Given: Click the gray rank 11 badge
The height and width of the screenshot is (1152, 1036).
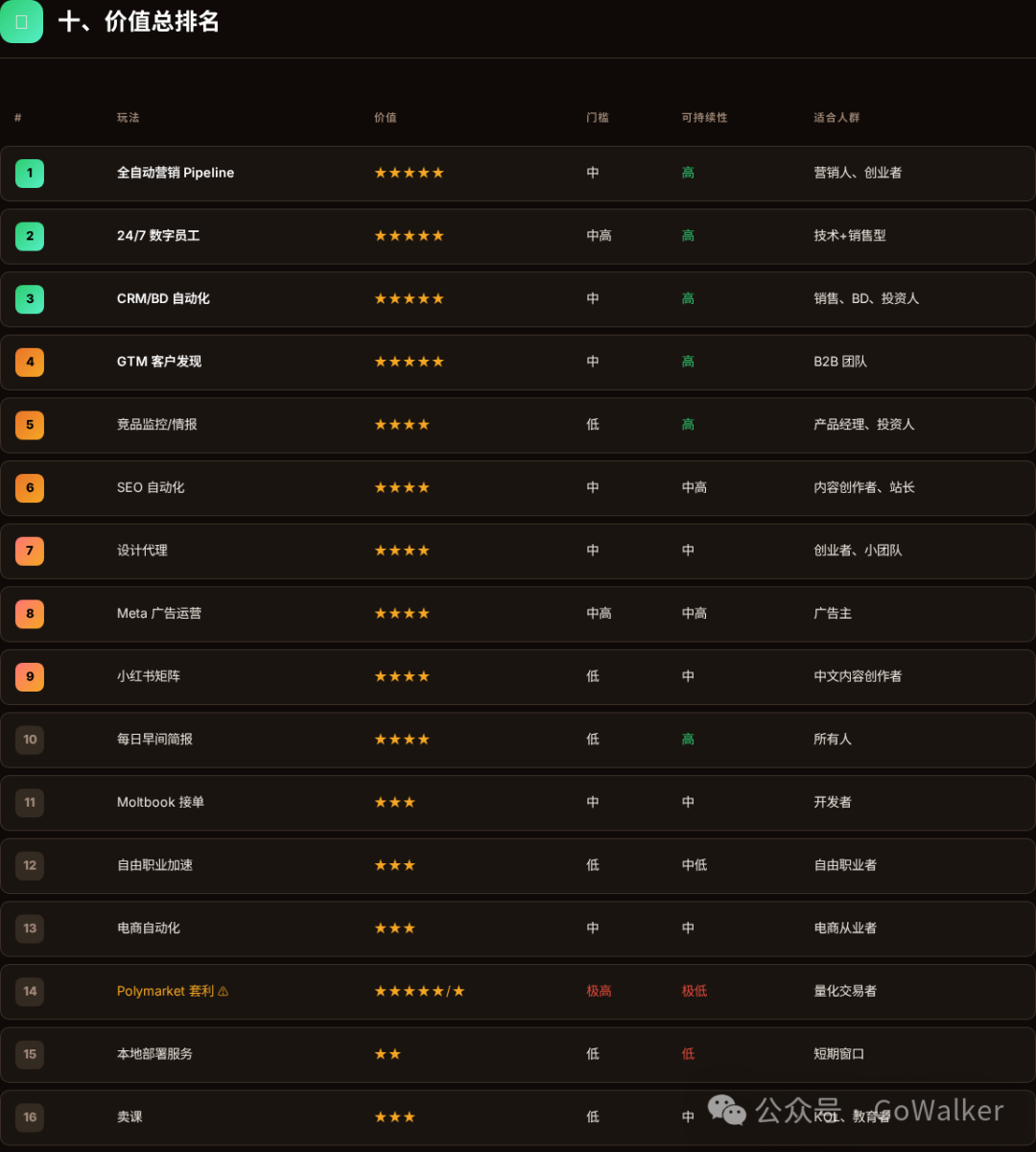Looking at the screenshot, I should (x=30, y=803).
